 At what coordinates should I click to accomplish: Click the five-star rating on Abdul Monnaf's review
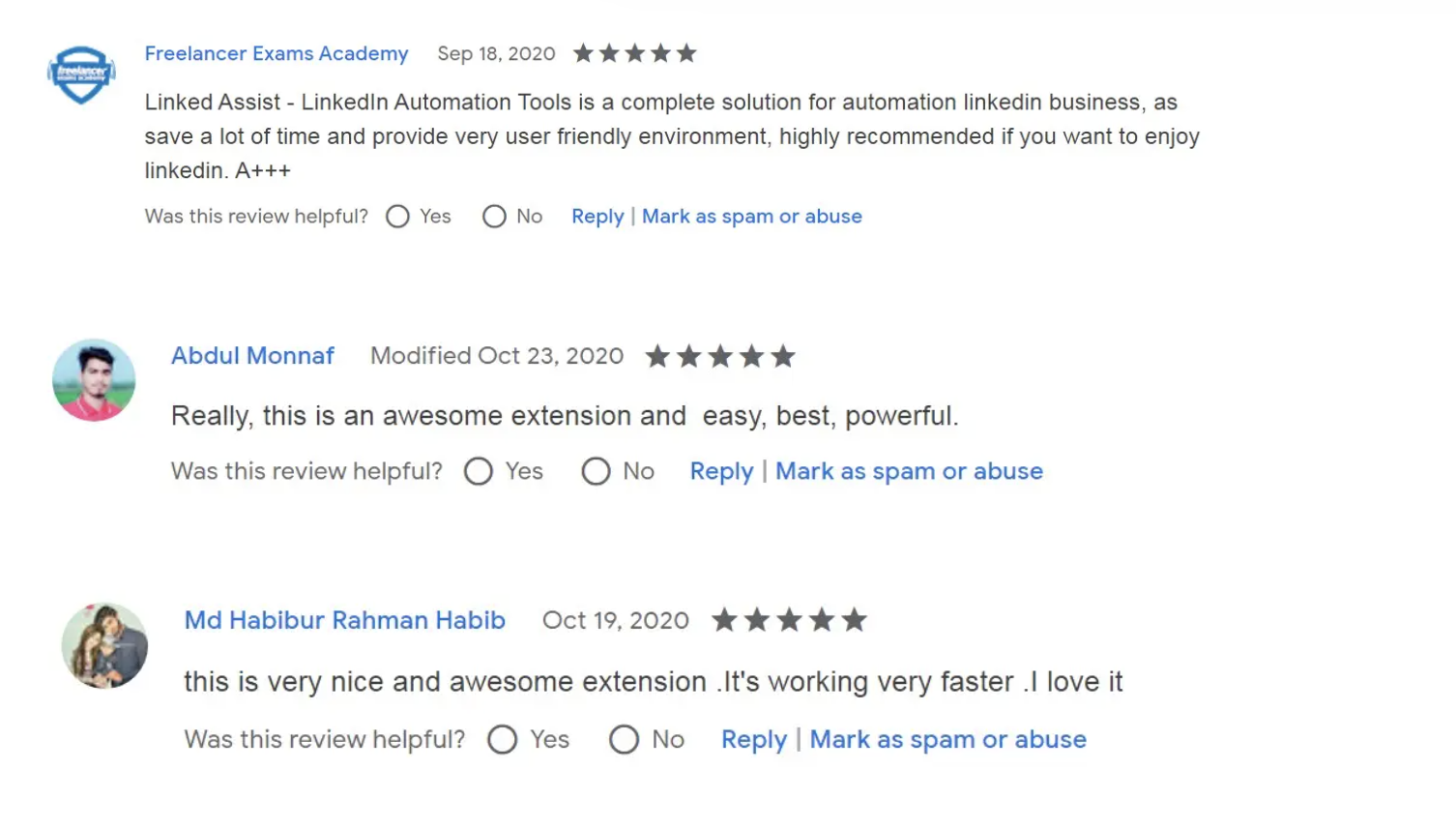click(x=720, y=357)
